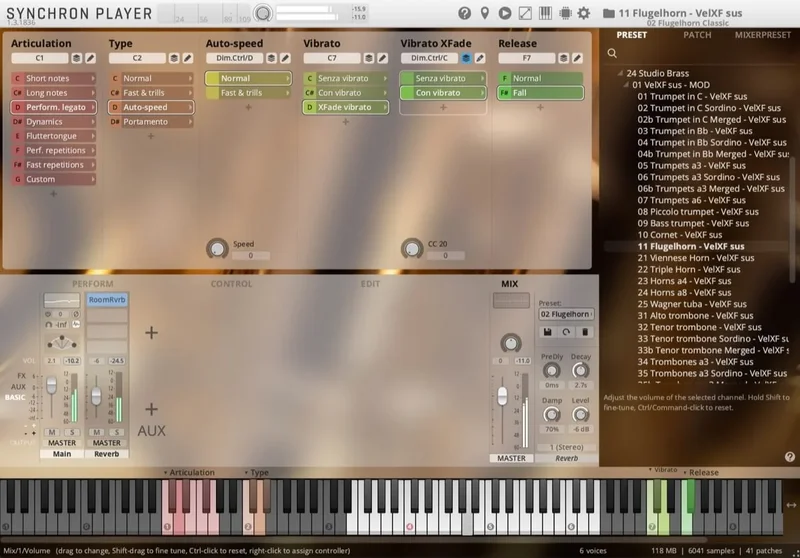This screenshot has height=558, width=800.
Task: Open the Type keyswitch dropdown above keyboard
Action: tap(256, 472)
